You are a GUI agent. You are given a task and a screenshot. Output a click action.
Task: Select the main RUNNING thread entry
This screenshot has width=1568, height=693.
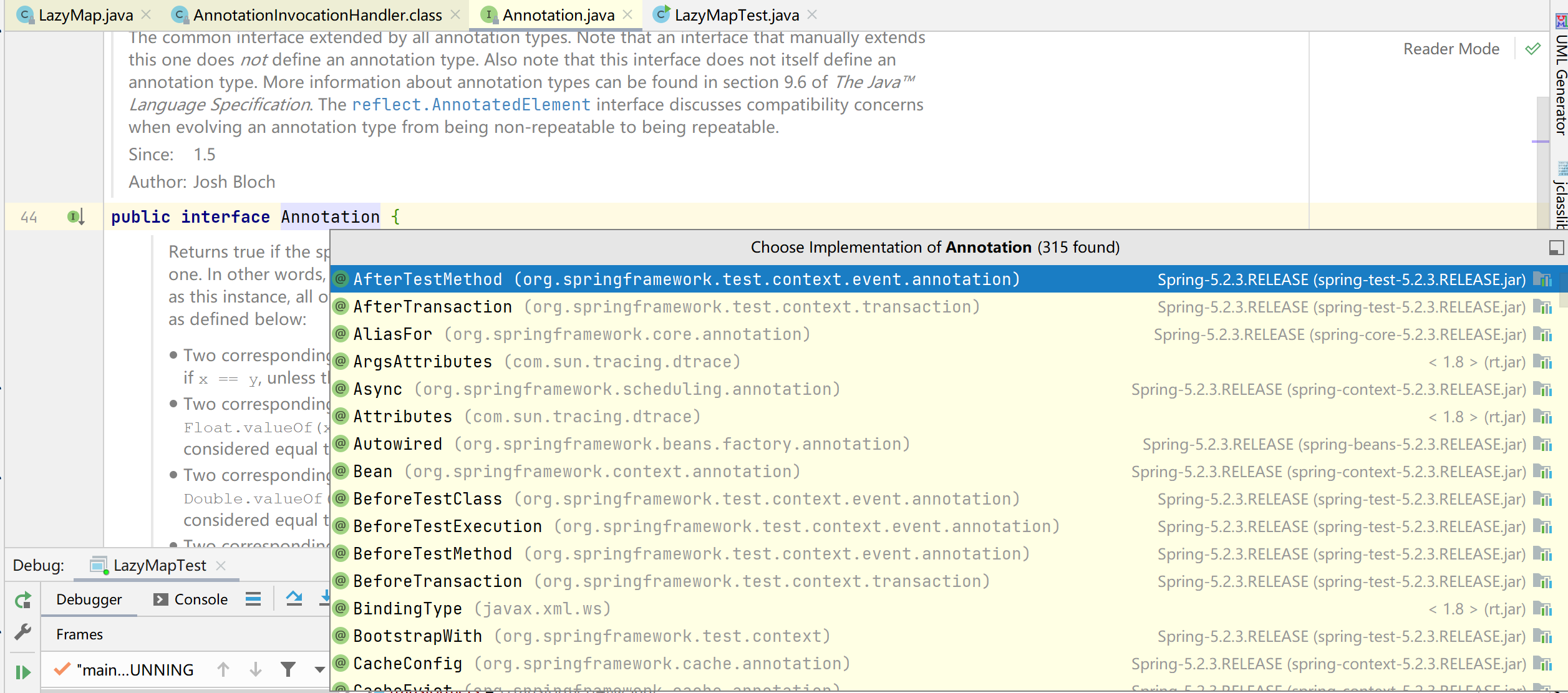[125, 670]
